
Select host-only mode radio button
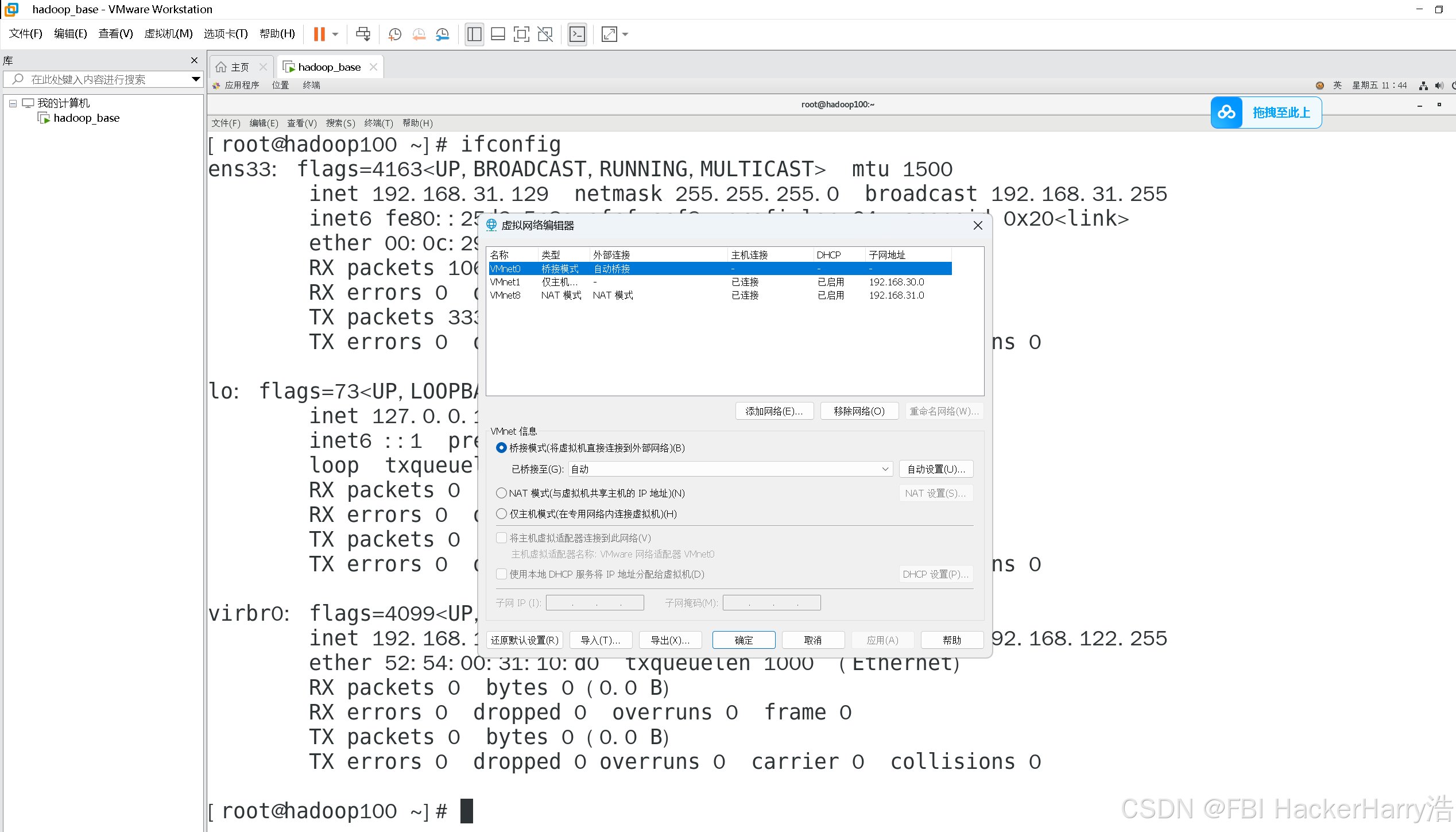(x=501, y=514)
